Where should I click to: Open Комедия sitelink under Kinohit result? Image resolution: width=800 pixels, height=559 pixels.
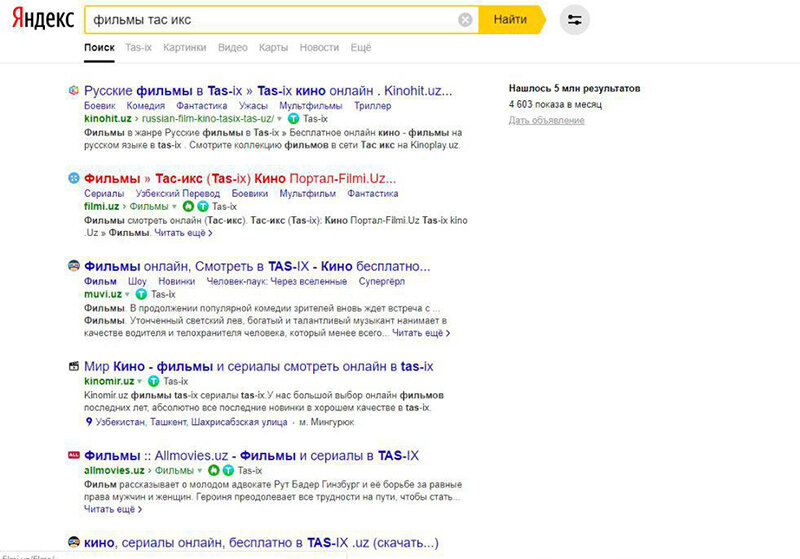point(145,106)
